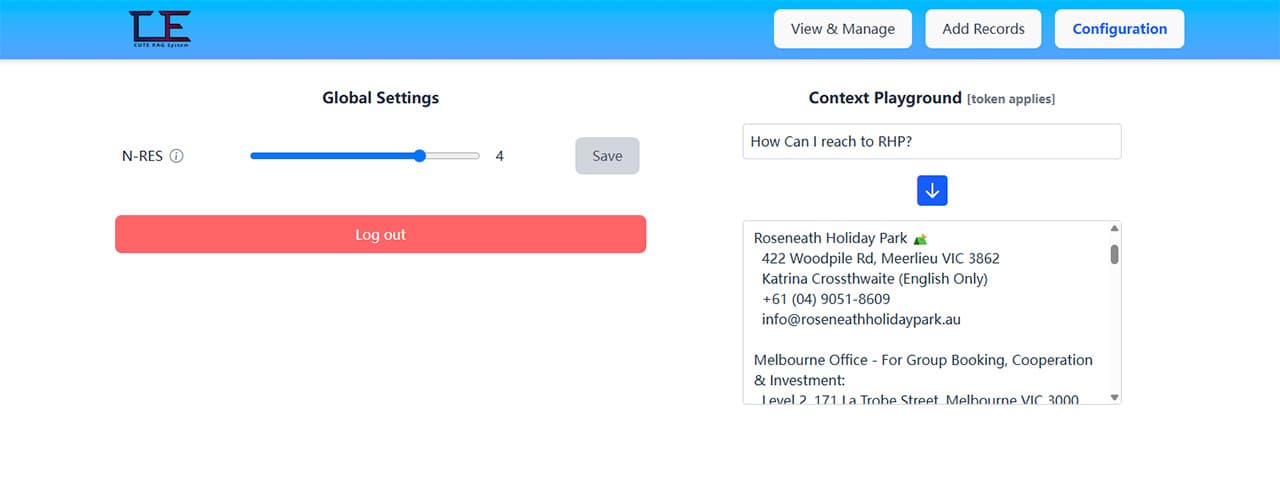Click the Melbourne Office paragraph in results
The height and width of the screenshot is (503, 1280).
(923, 370)
